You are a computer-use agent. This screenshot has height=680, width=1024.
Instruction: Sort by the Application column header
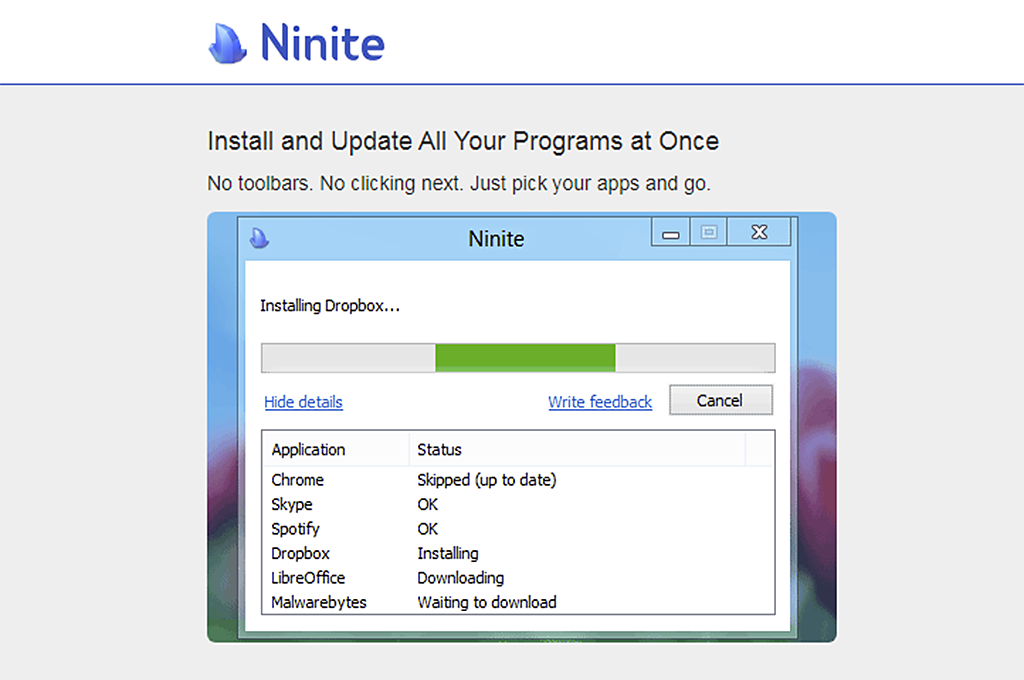(x=308, y=450)
